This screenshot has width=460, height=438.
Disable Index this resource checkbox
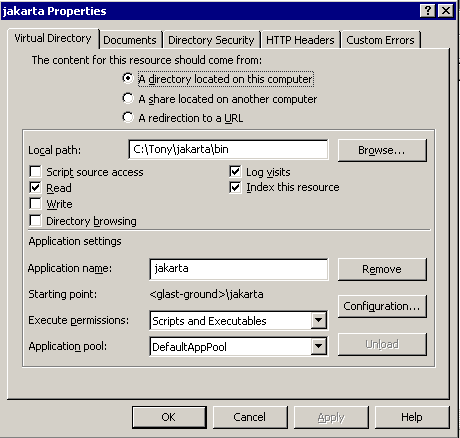pyautogui.click(x=235, y=187)
